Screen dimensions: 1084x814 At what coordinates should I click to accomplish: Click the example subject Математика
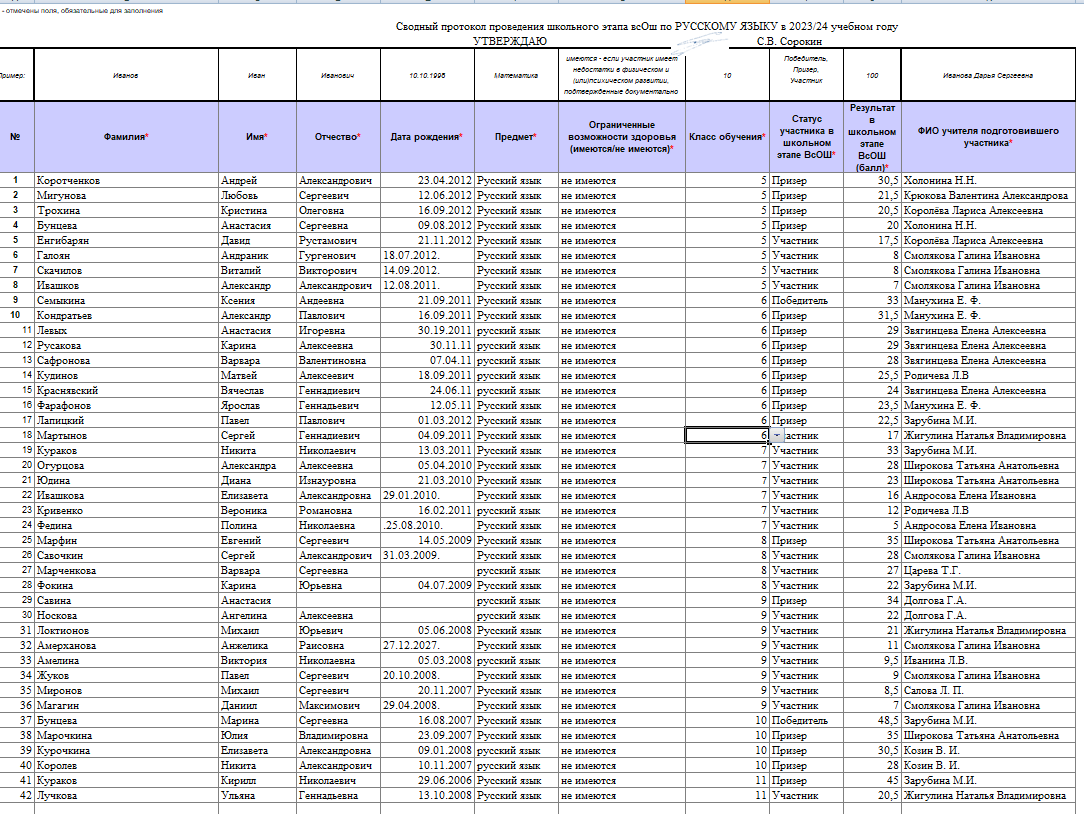[x=516, y=75]
